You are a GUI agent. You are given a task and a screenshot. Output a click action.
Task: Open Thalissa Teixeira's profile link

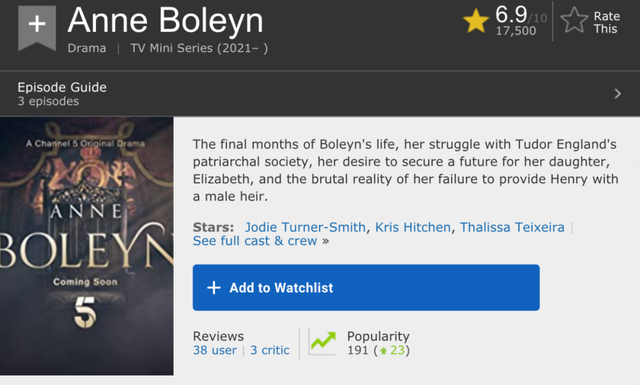click(x=512, y=227)
